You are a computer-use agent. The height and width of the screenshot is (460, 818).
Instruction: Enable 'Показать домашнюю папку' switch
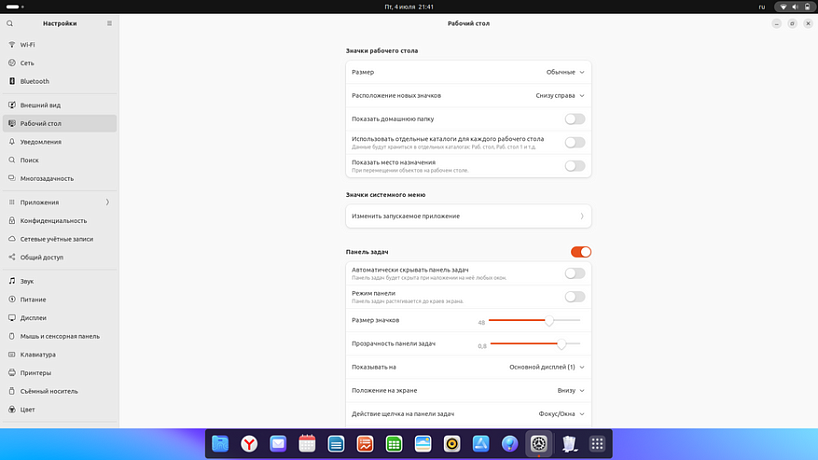point(574,119)
